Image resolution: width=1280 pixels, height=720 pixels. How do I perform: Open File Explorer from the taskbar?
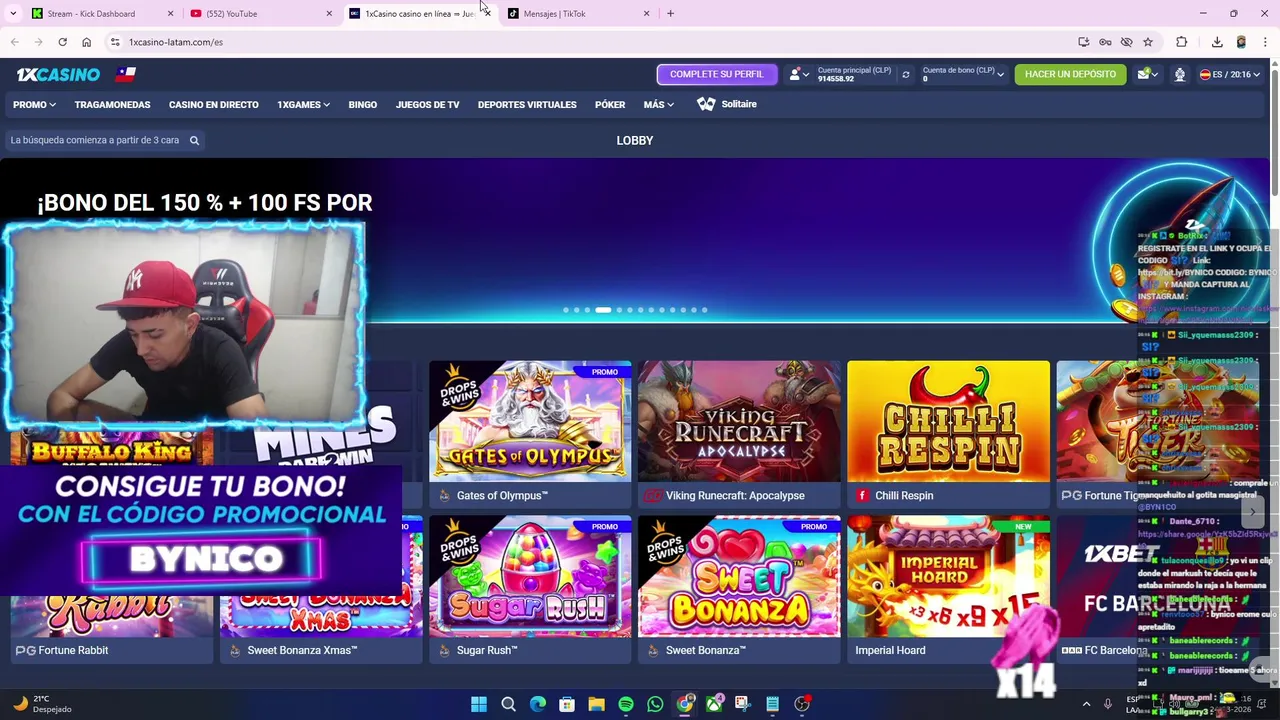[x=596, y=704]
